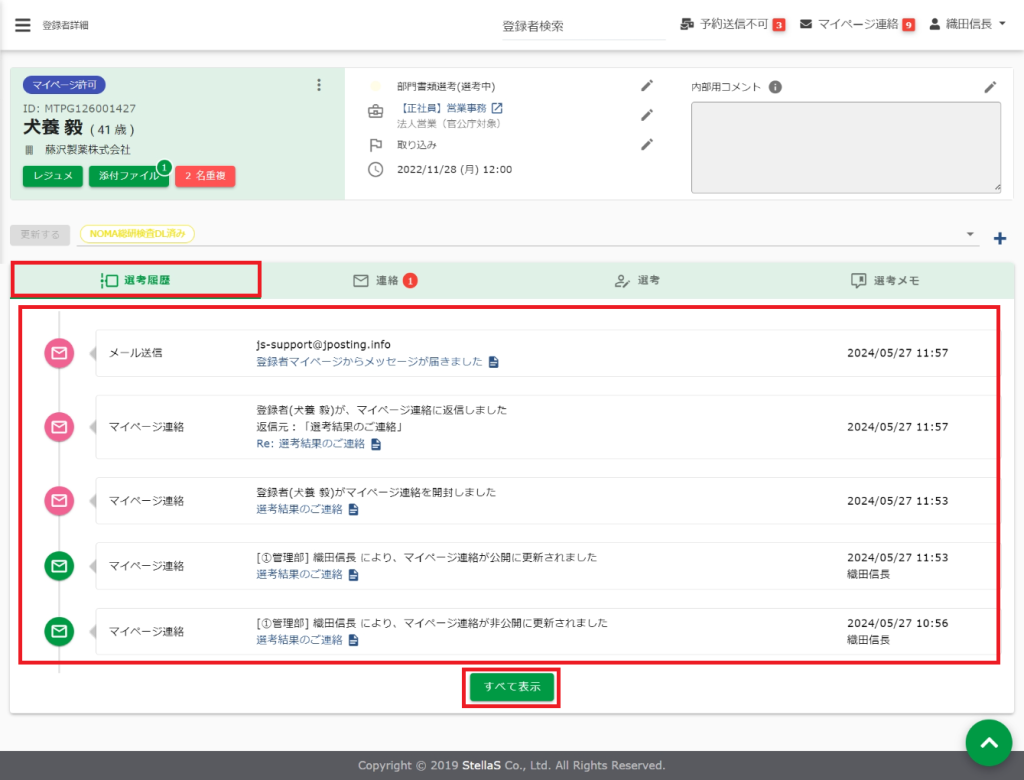Image resolution: width=1024 pixels, height=780 pixels.
Task: Click the three-dot menu on candidate card
Action: pos(319,85)
